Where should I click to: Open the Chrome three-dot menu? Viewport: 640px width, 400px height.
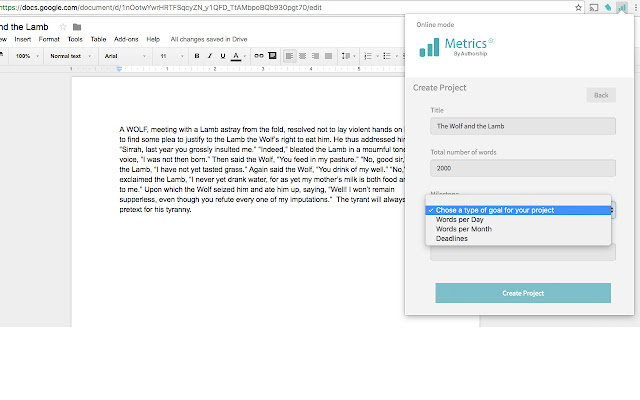[x=636, y=7]
